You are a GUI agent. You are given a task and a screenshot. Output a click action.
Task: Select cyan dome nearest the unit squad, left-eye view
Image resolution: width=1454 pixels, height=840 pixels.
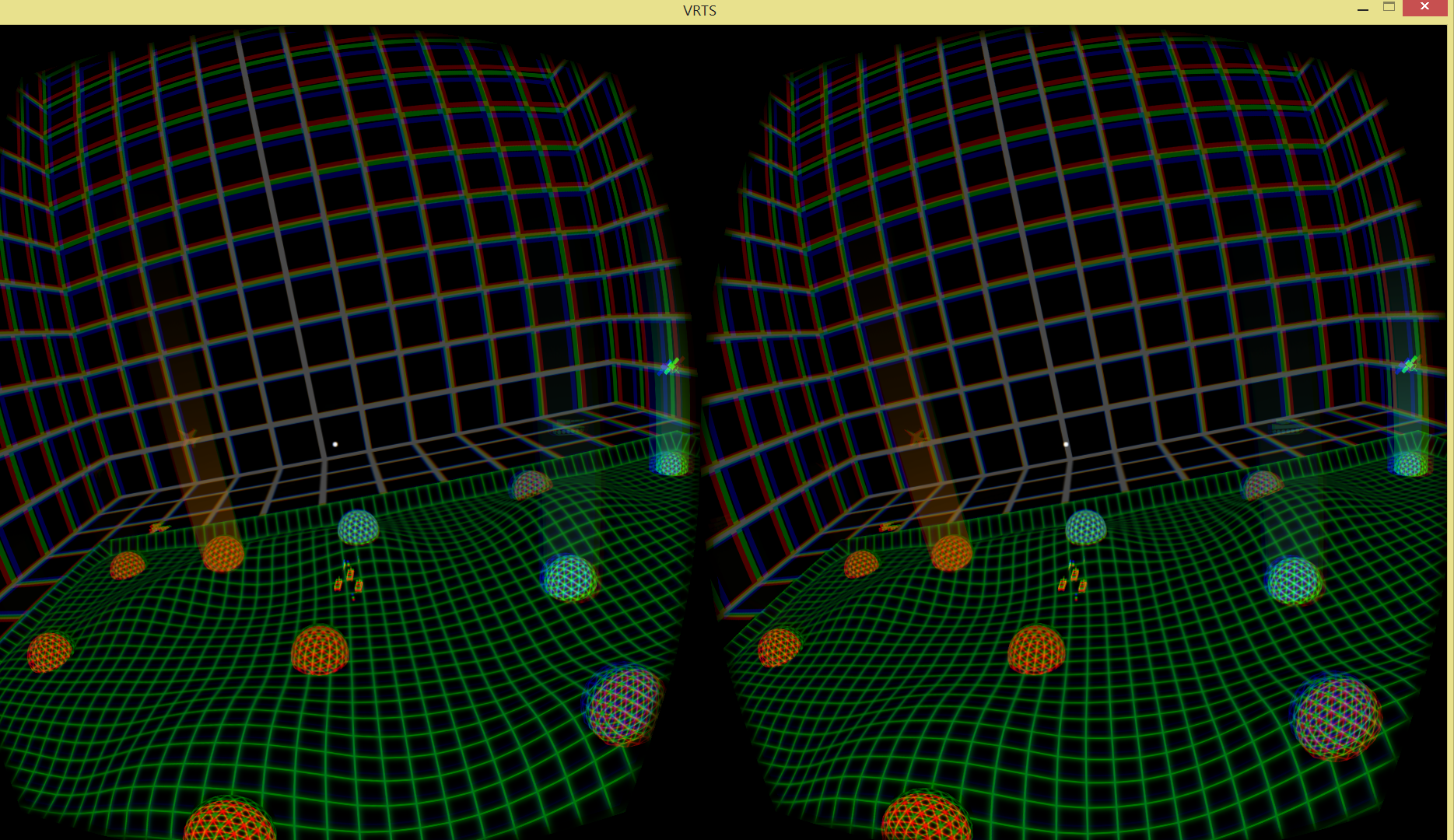(359, 527)
